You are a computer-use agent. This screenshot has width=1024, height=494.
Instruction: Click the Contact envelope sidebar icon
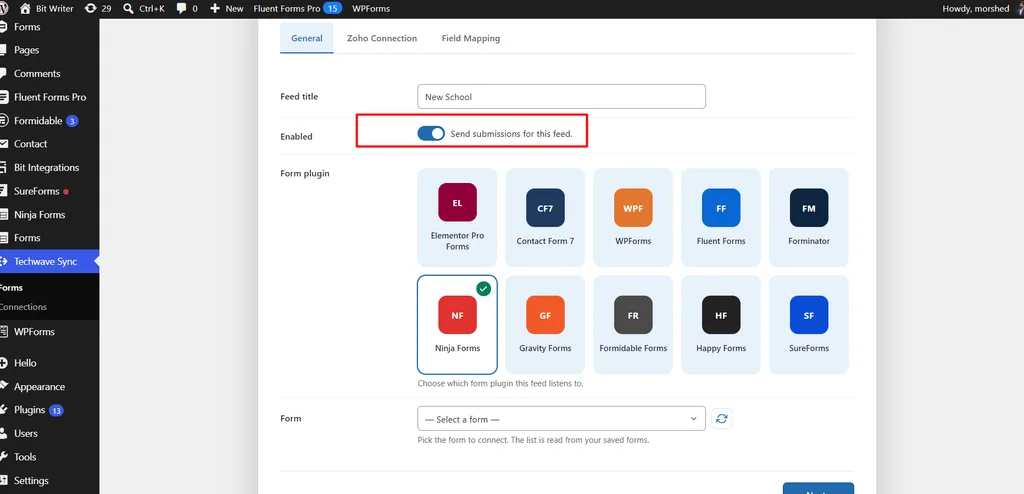coord(3,144)
